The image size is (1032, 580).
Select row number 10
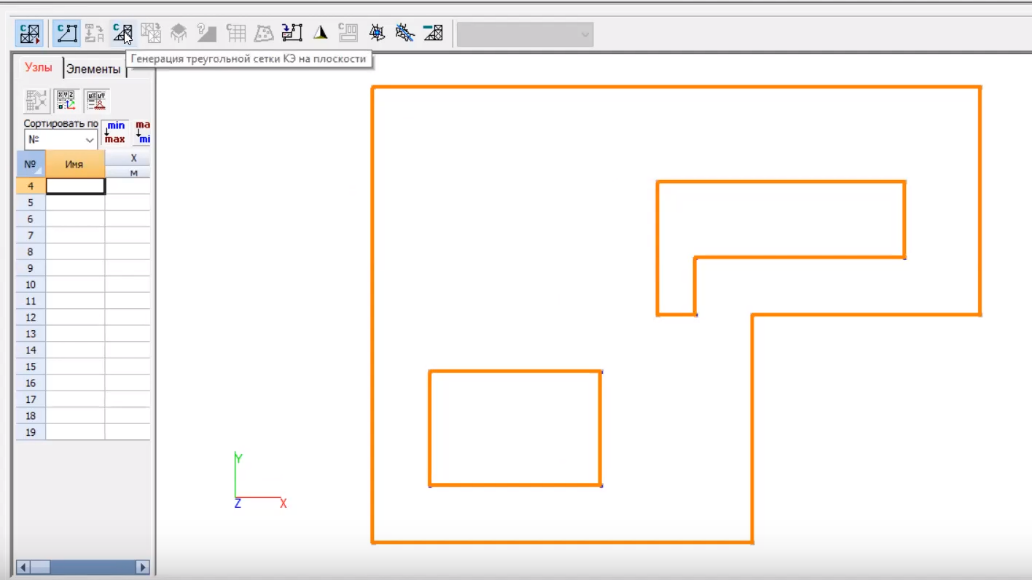click(x=30, y=285)
